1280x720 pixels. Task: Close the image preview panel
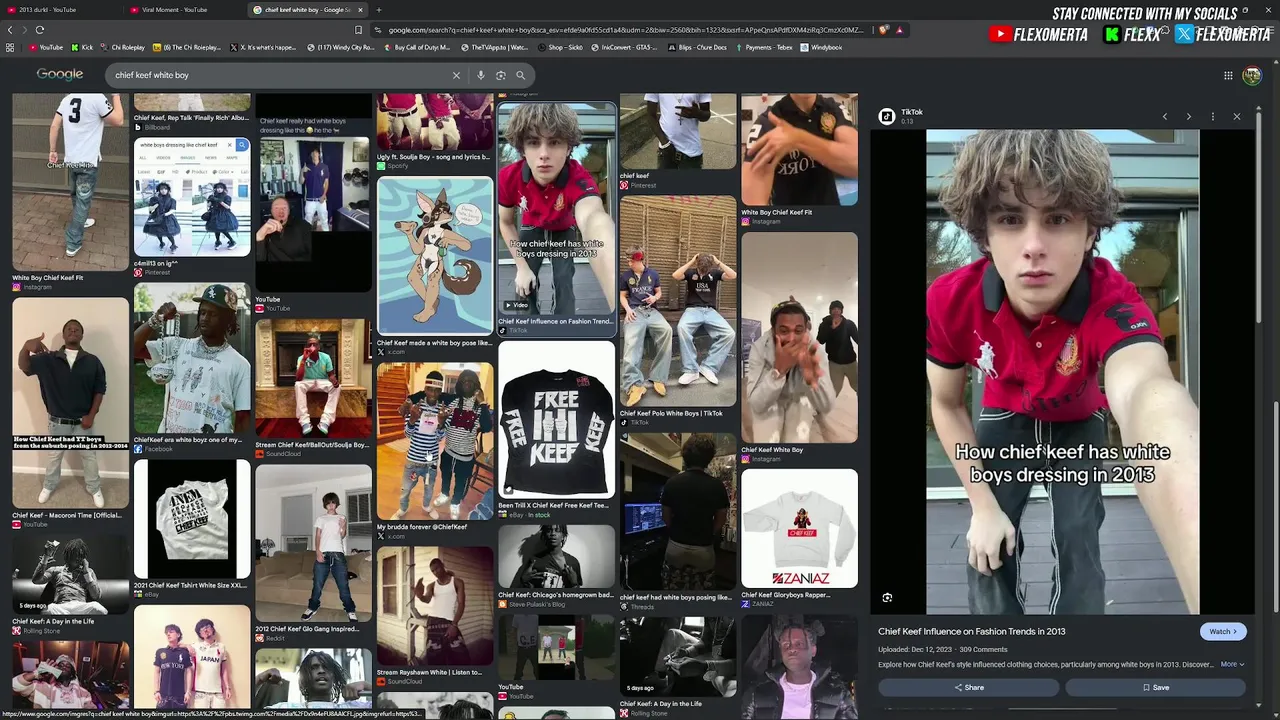[x=1237, y=117]
